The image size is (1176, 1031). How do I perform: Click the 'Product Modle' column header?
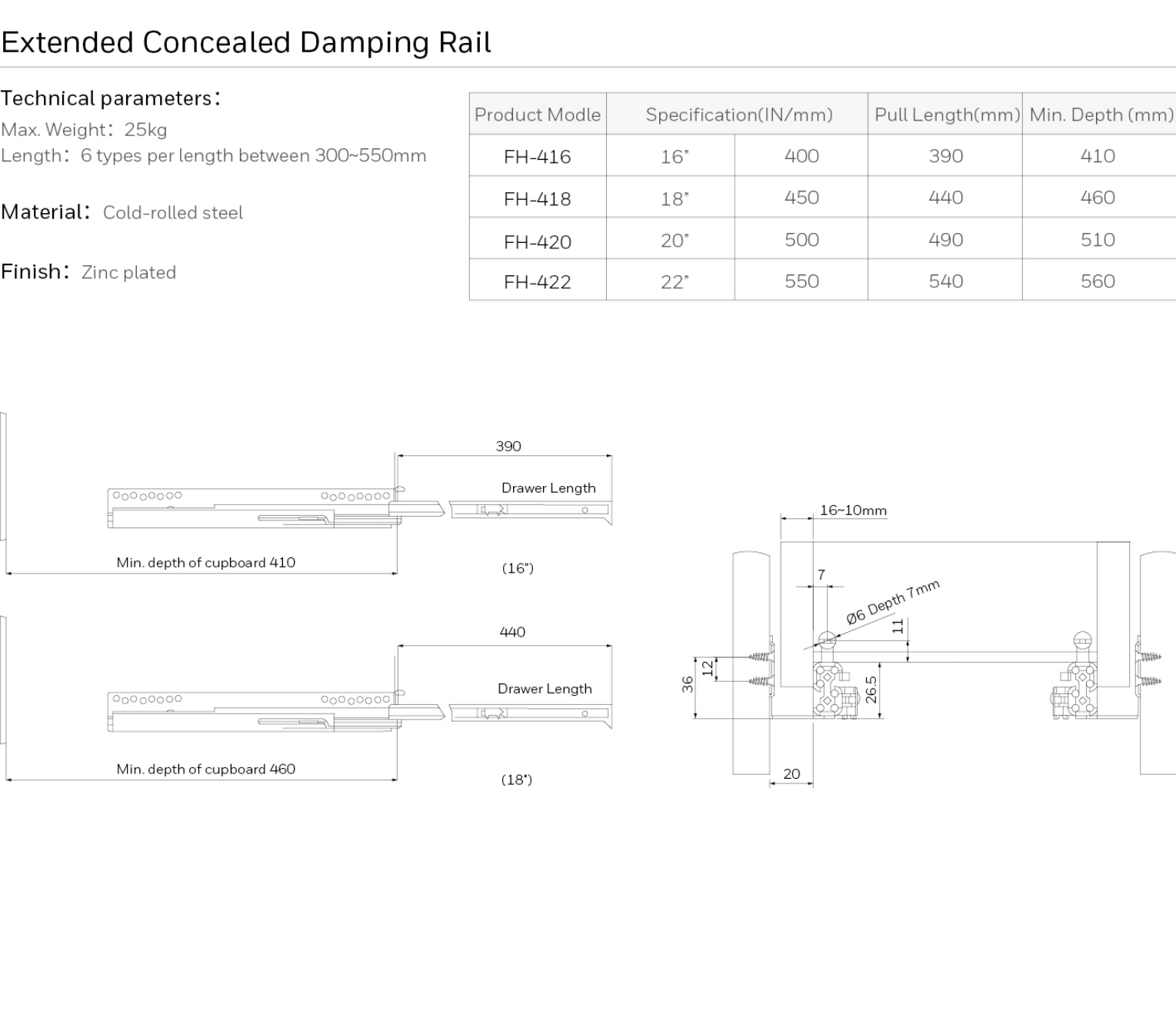tap(538, 115)
